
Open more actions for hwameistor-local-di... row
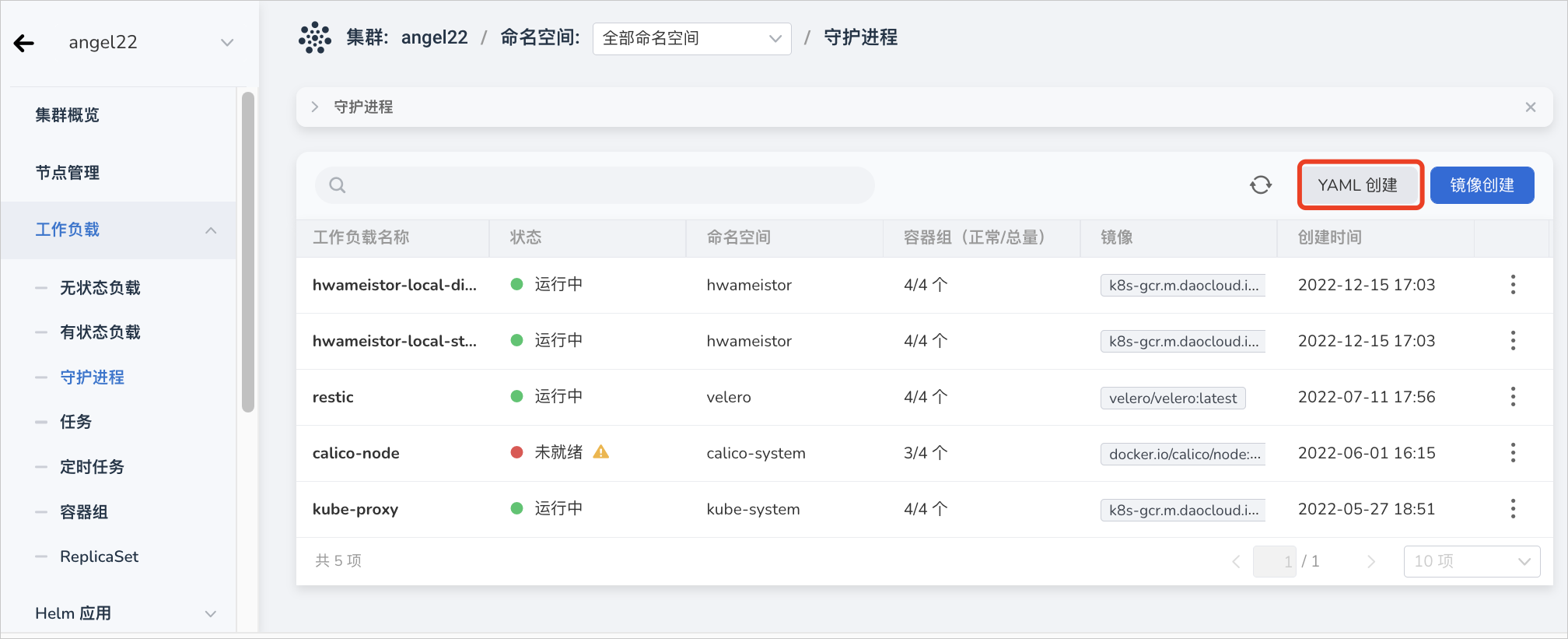(1513, 285)
